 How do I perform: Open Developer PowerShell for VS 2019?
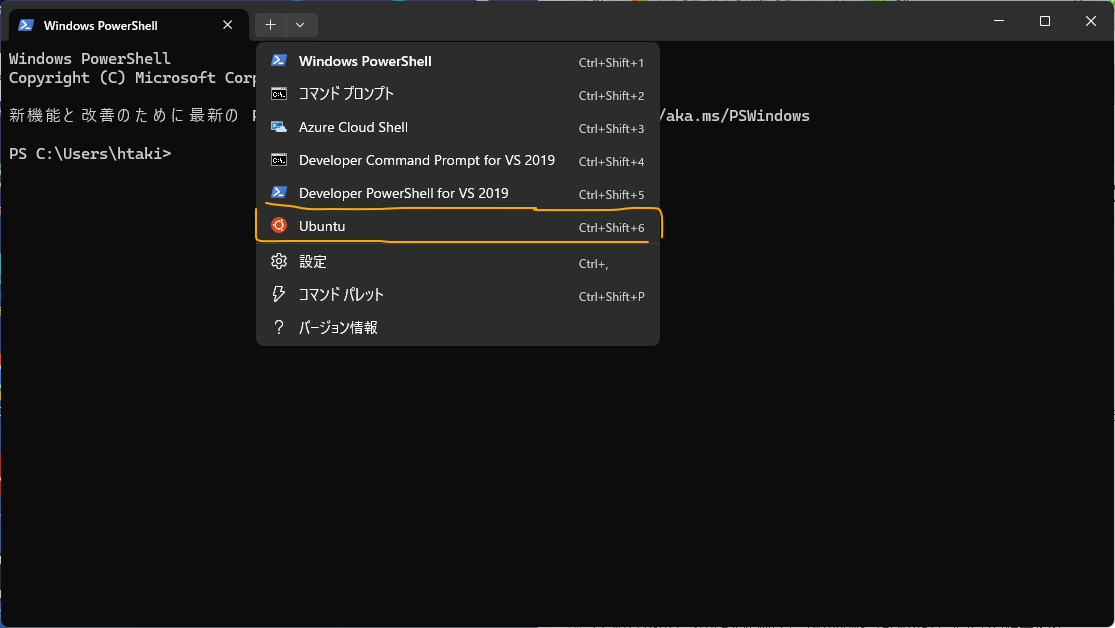point(458,193)
